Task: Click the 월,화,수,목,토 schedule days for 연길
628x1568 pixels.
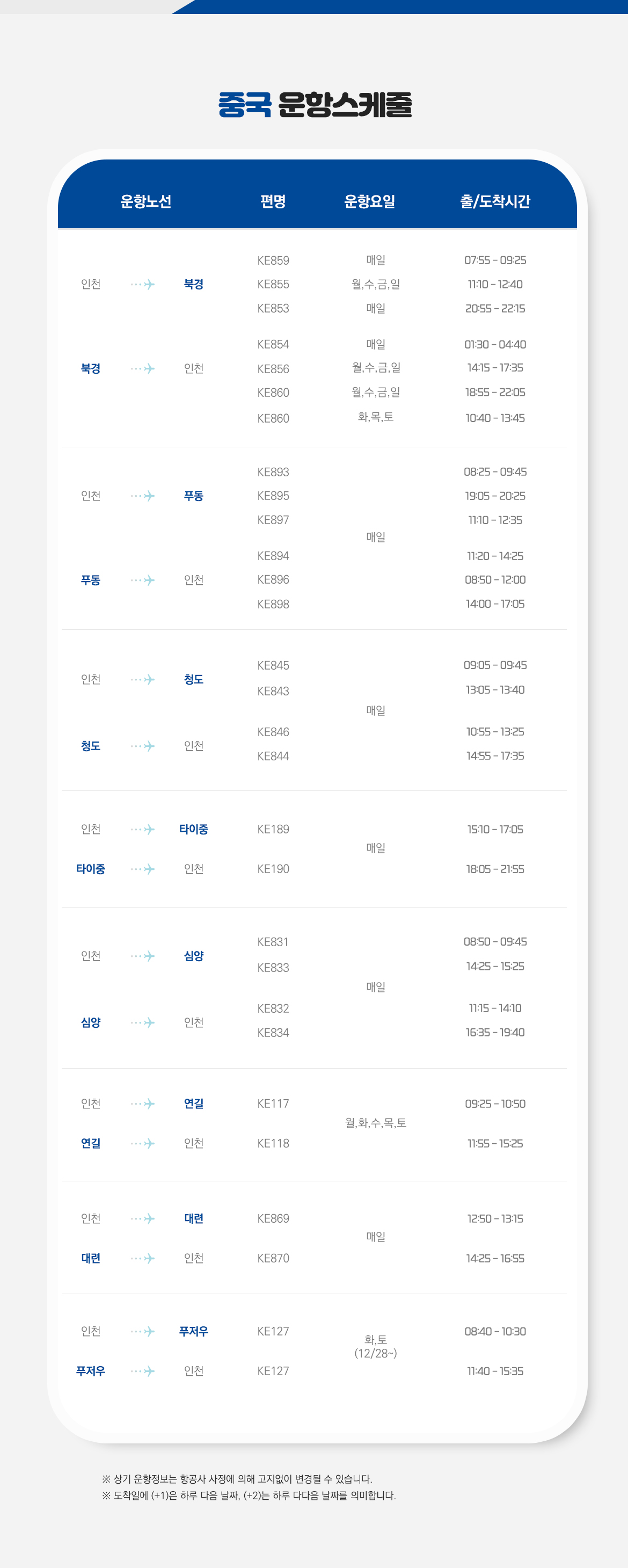Action: pyautogui.click(x=376, y=1123)
